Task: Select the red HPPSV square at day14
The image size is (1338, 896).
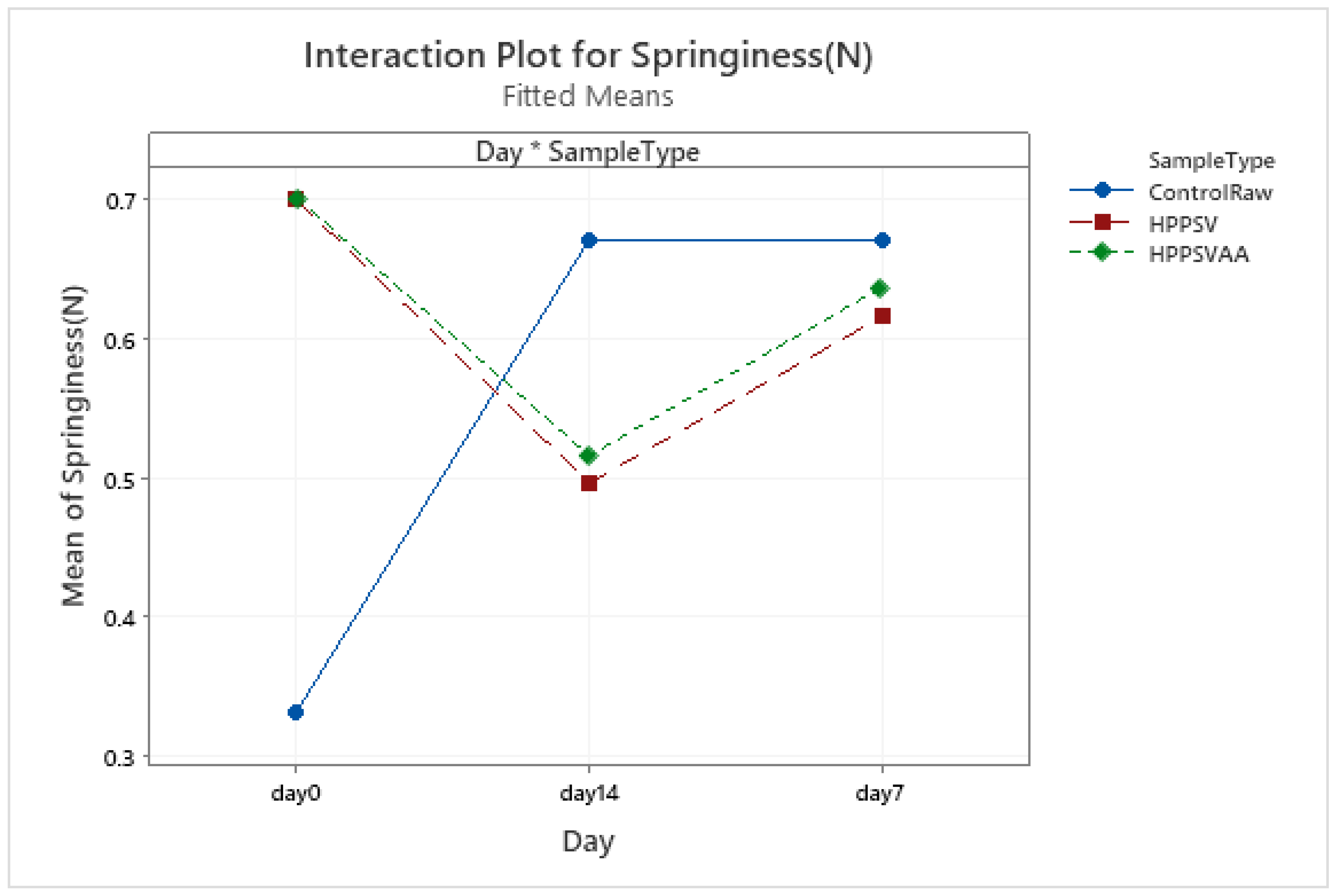Action: (589, 484)
